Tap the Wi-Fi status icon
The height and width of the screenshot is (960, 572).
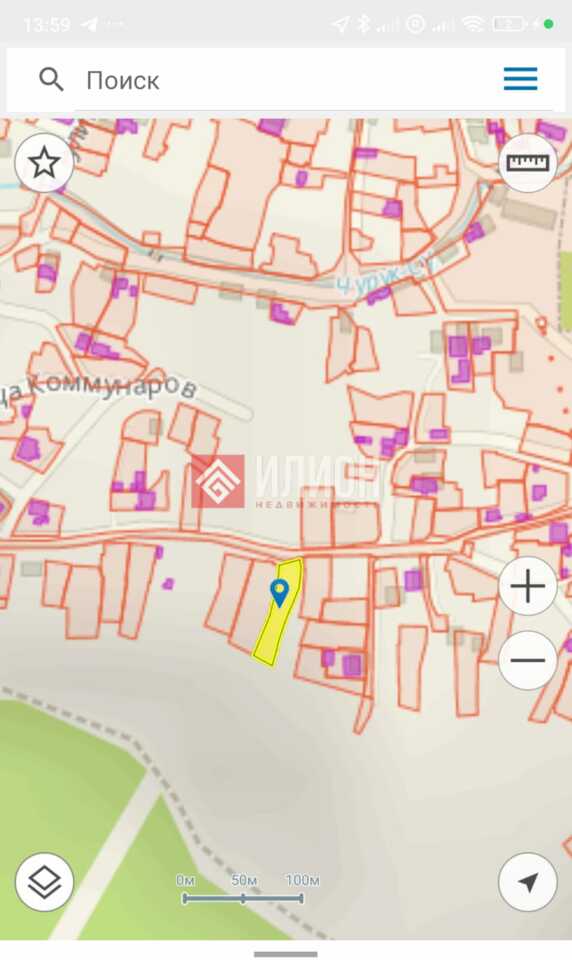click(x=473, y=24)
